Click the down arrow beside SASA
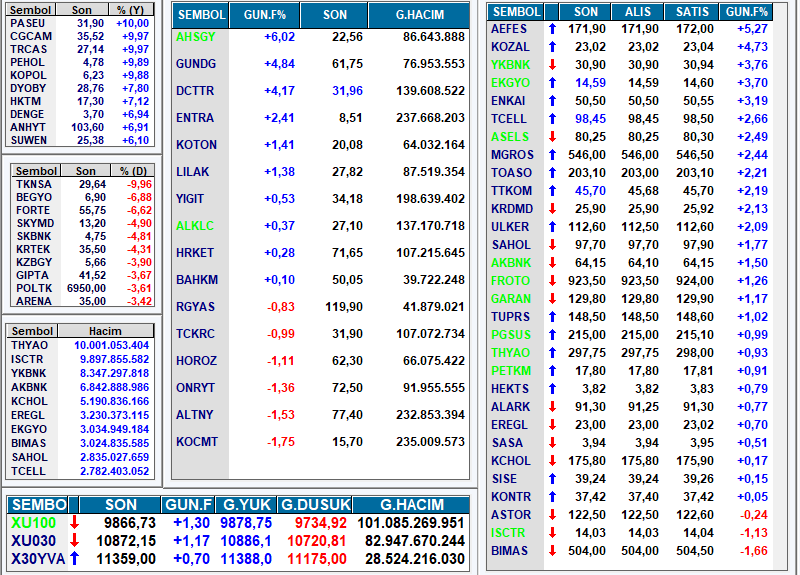Image resolution: width=800 pixels, height=575 pixels. point(552,443)
